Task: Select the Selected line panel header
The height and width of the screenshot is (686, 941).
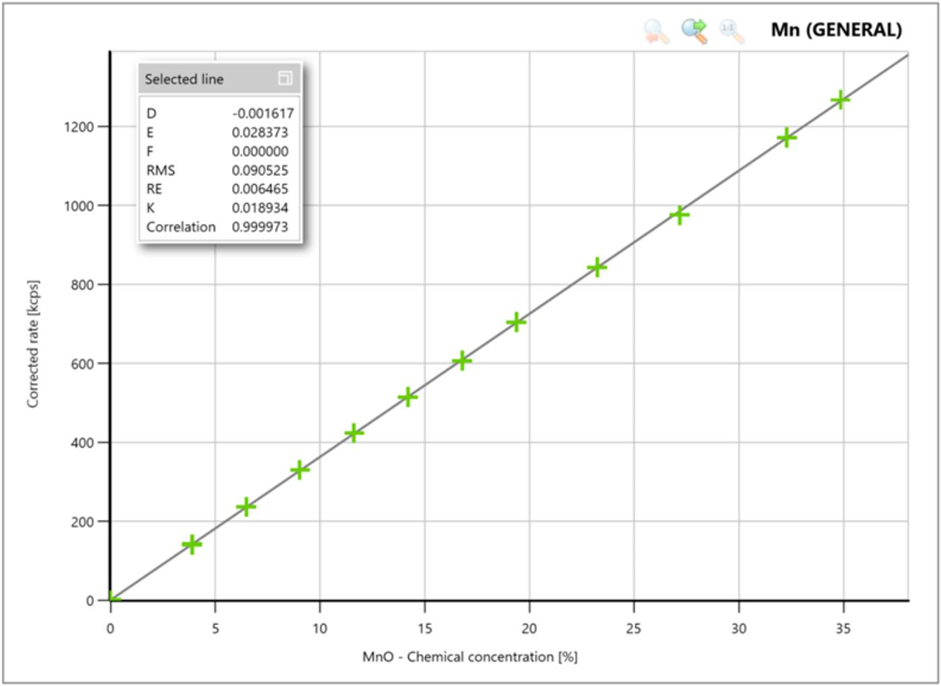Action: (219, 79)
